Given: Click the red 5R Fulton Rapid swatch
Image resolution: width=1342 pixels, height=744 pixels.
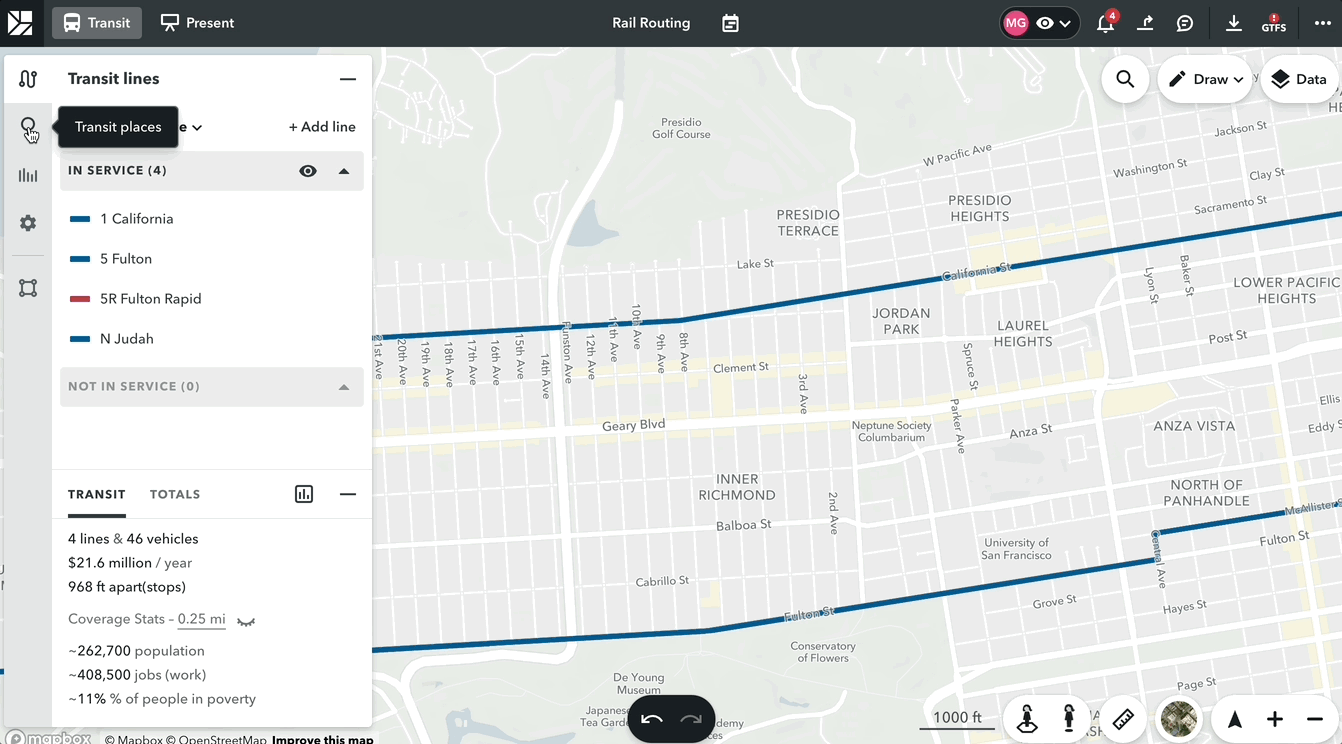Looking at the screenshot, I should (x=80, y=299).
